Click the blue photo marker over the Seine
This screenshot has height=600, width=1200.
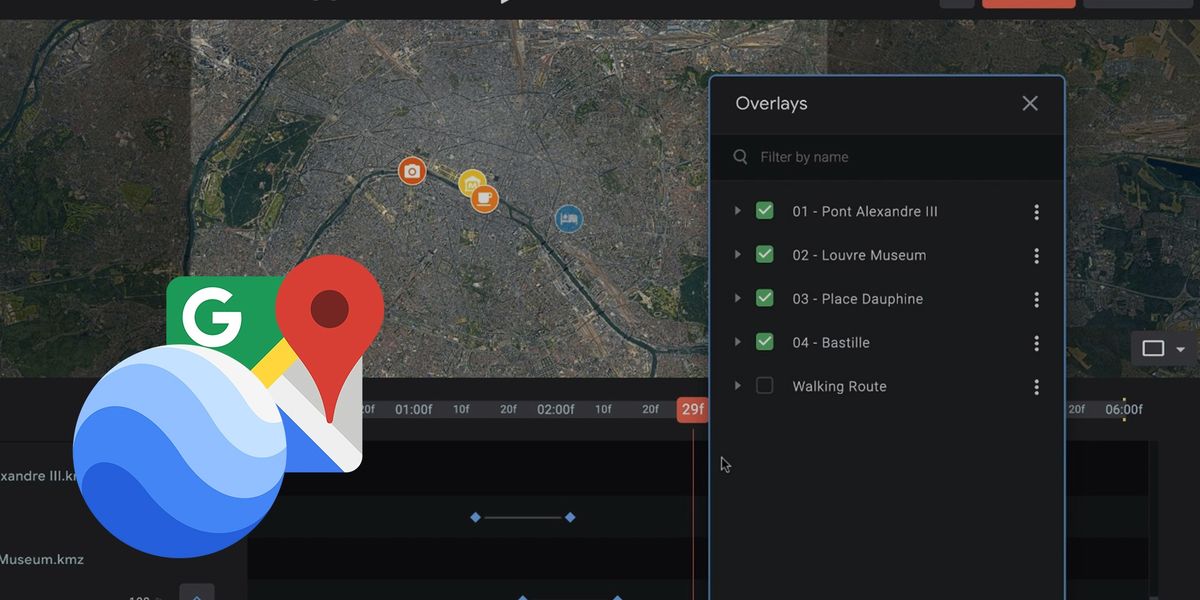[x=569, y=219]
